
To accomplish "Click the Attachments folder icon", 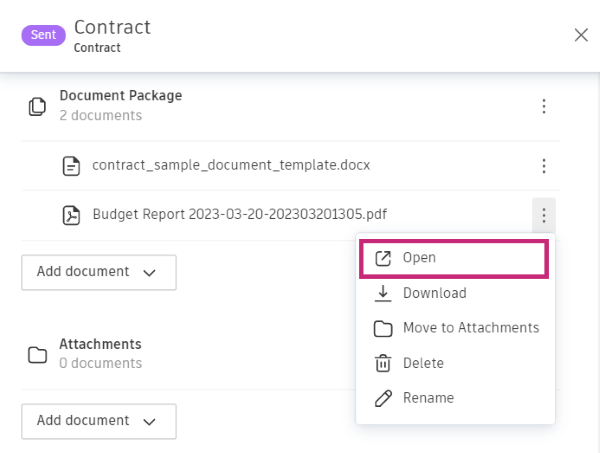I will [37, 354].
